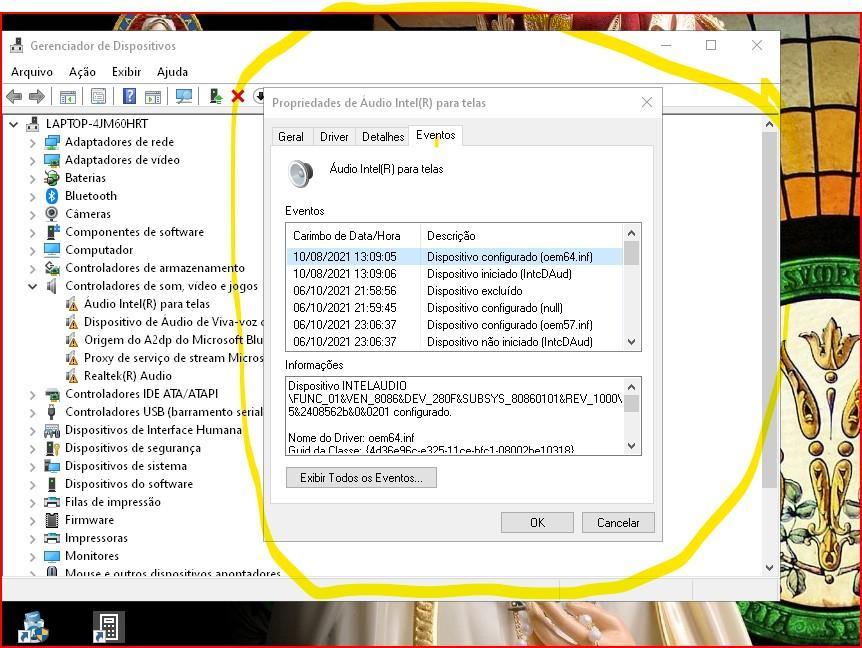862x648 pixels.
Task: Expand Dispositivos de sistema
Action: [32, 467]
